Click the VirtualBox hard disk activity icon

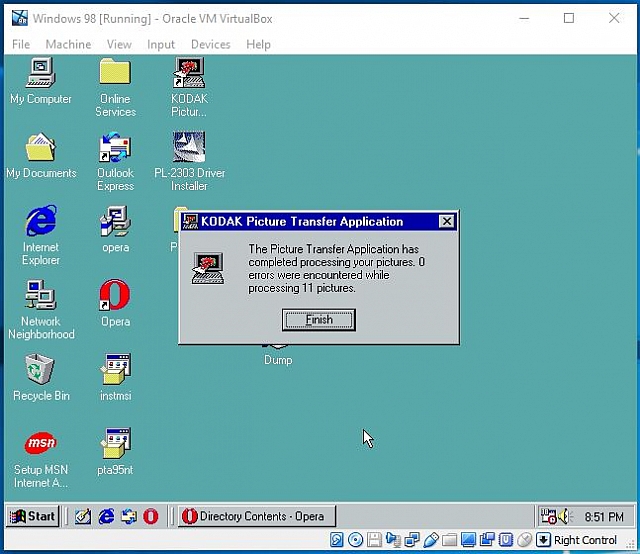(337, 540)
